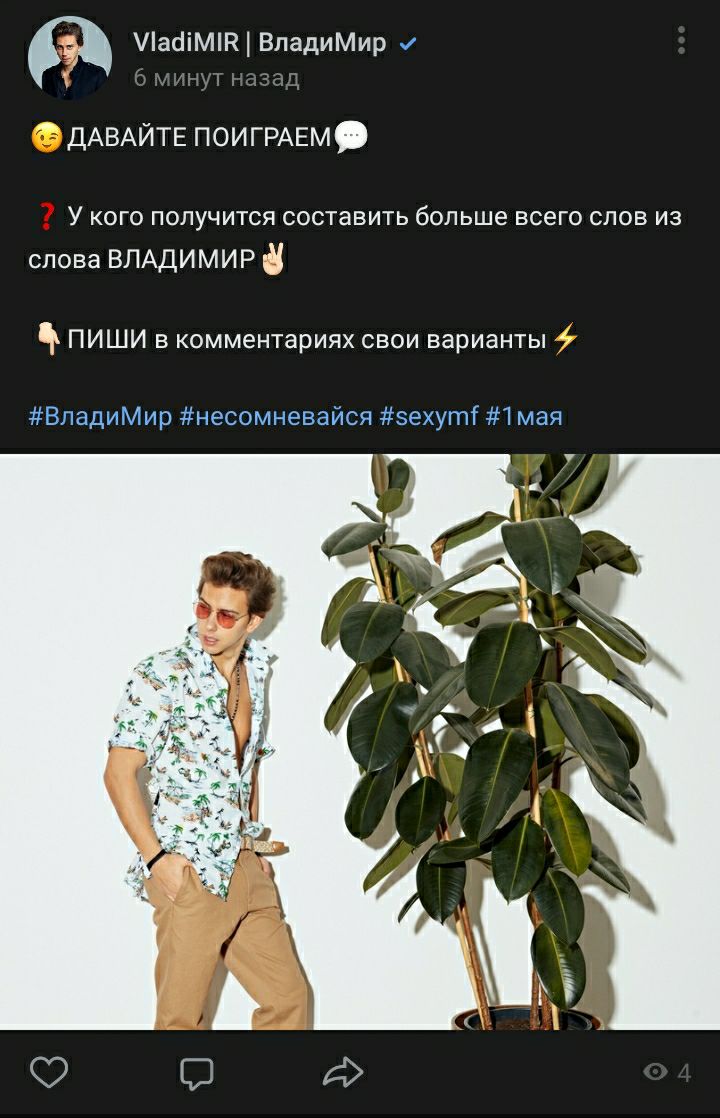Share the post using the arrow icon
720x1118 pixels.
pyautogui.click(x=343, y=1072)
